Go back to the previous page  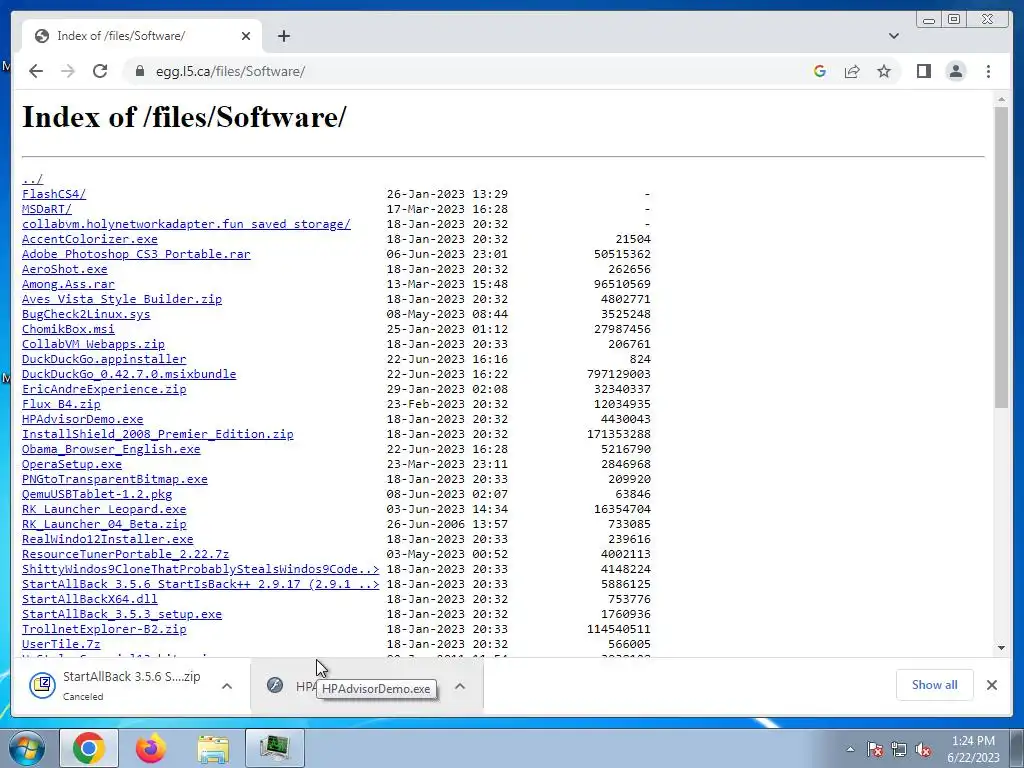click(36, 71)
